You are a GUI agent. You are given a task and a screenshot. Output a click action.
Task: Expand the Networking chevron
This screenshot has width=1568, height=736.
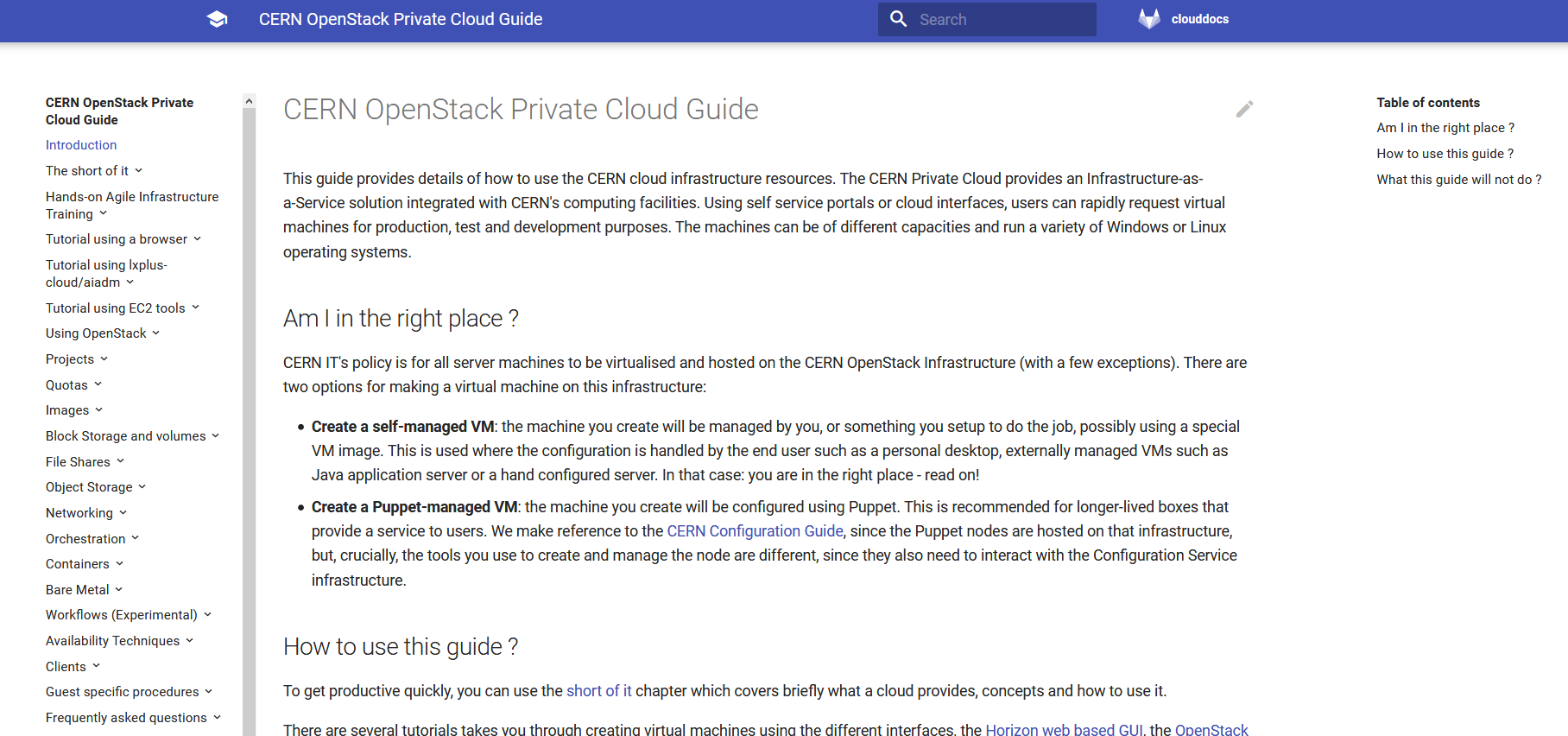point(123,513)
